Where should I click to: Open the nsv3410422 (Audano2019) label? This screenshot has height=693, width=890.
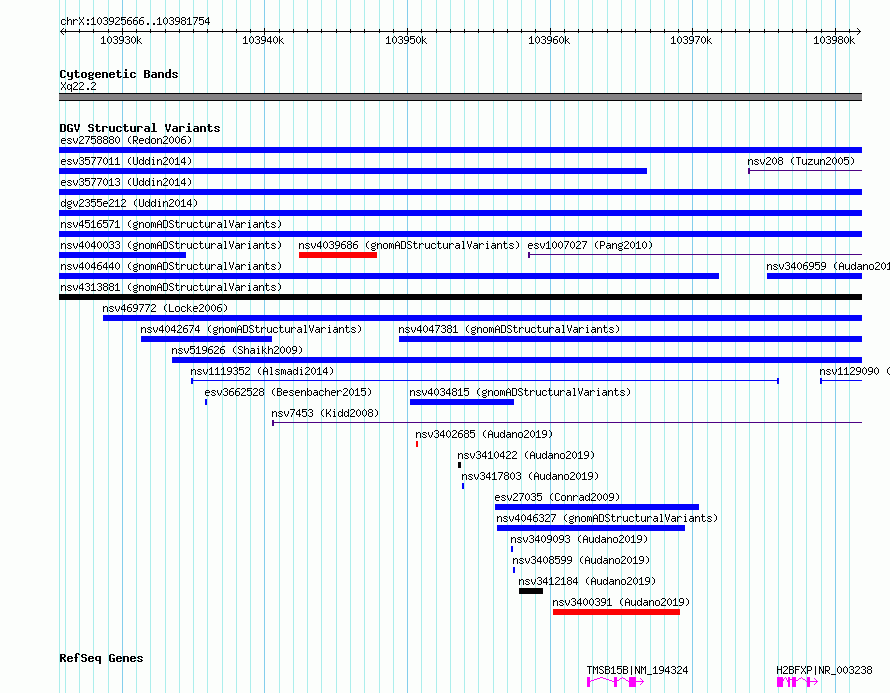coord(526,455)
